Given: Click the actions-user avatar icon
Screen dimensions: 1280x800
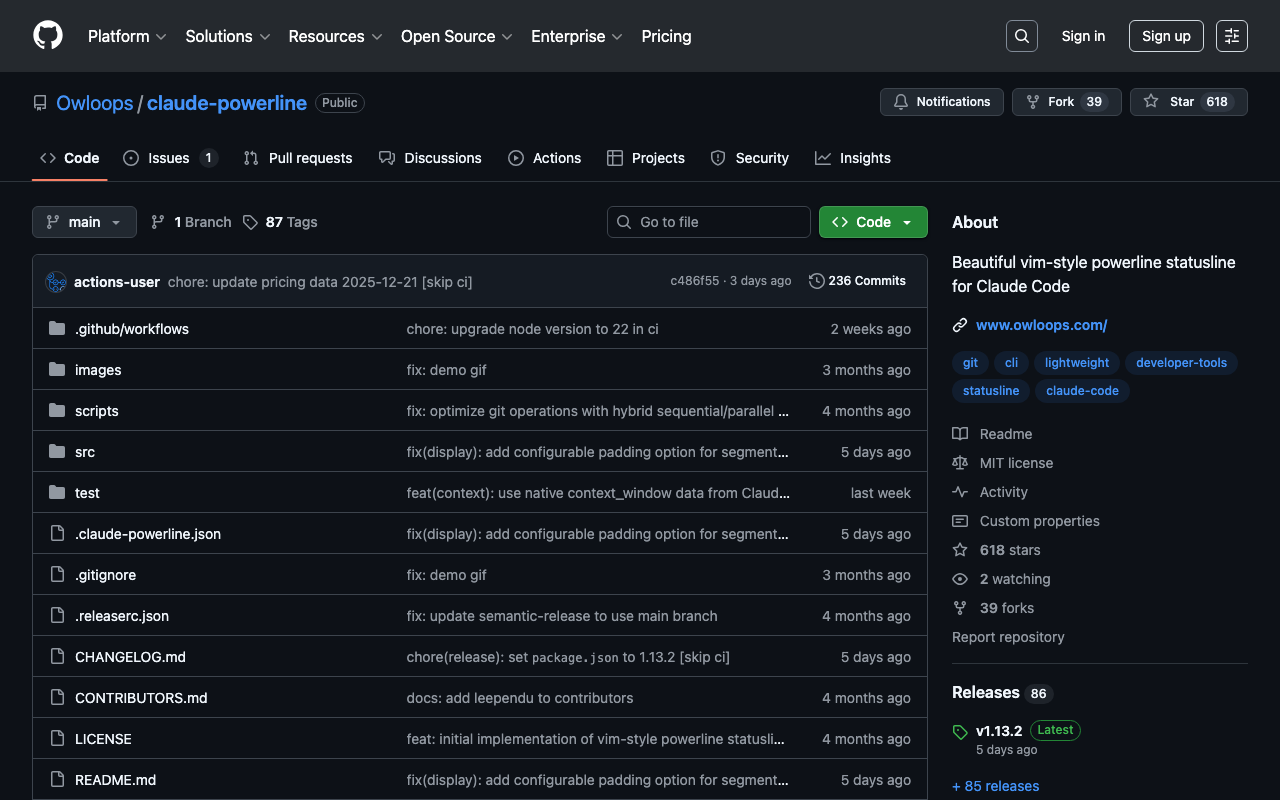Looking at the screenshot, I should click(56, 282).
